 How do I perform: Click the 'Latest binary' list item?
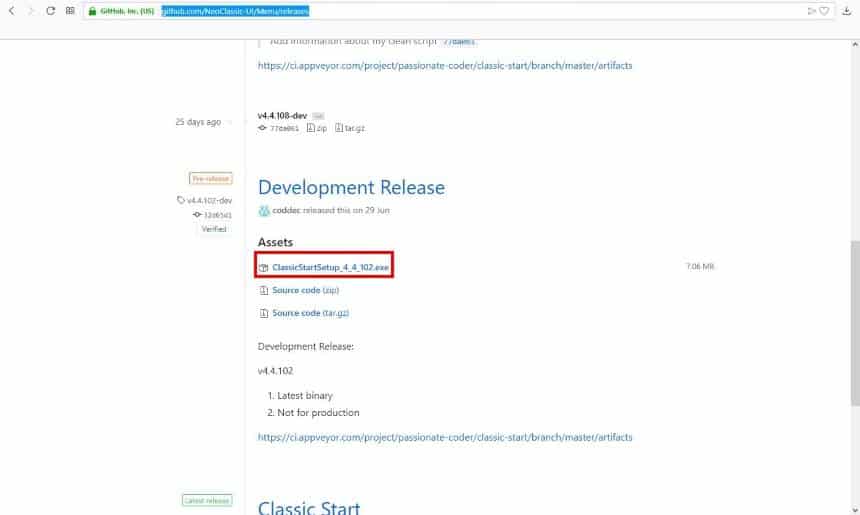click(x=305, y=396)
